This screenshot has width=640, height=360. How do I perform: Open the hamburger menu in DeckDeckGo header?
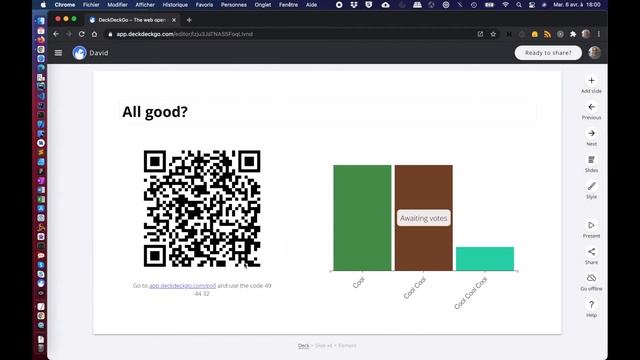pos(58,53)
